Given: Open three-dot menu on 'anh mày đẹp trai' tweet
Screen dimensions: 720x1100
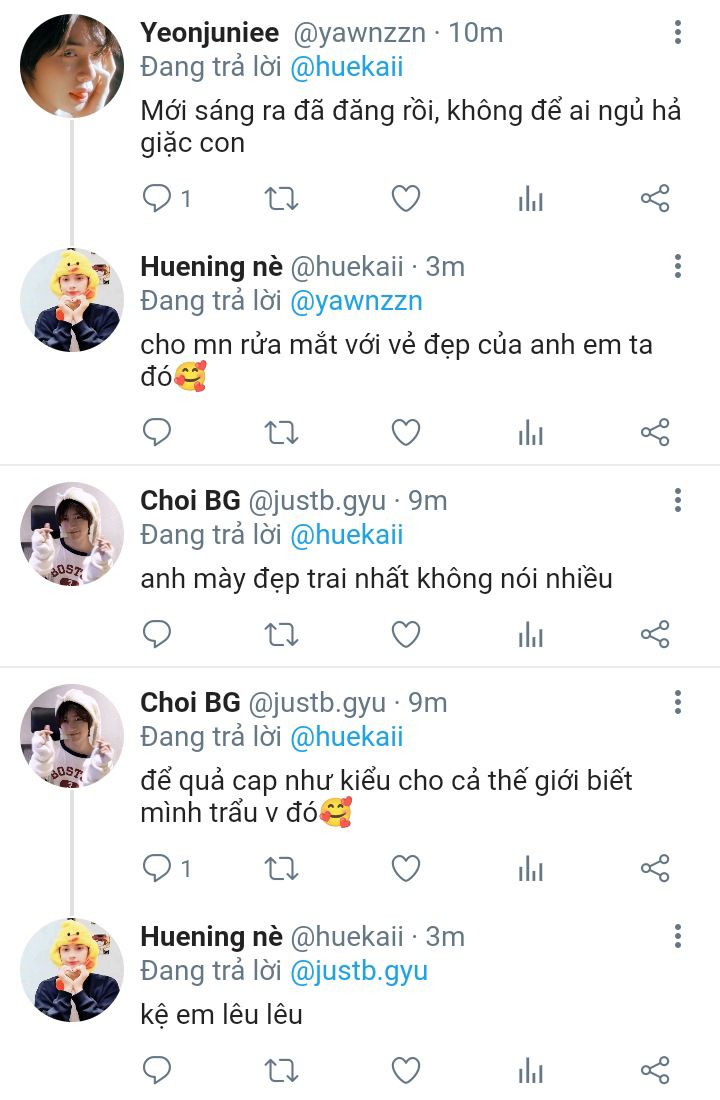Looking at the screenshot, I should tap(677, 500).
